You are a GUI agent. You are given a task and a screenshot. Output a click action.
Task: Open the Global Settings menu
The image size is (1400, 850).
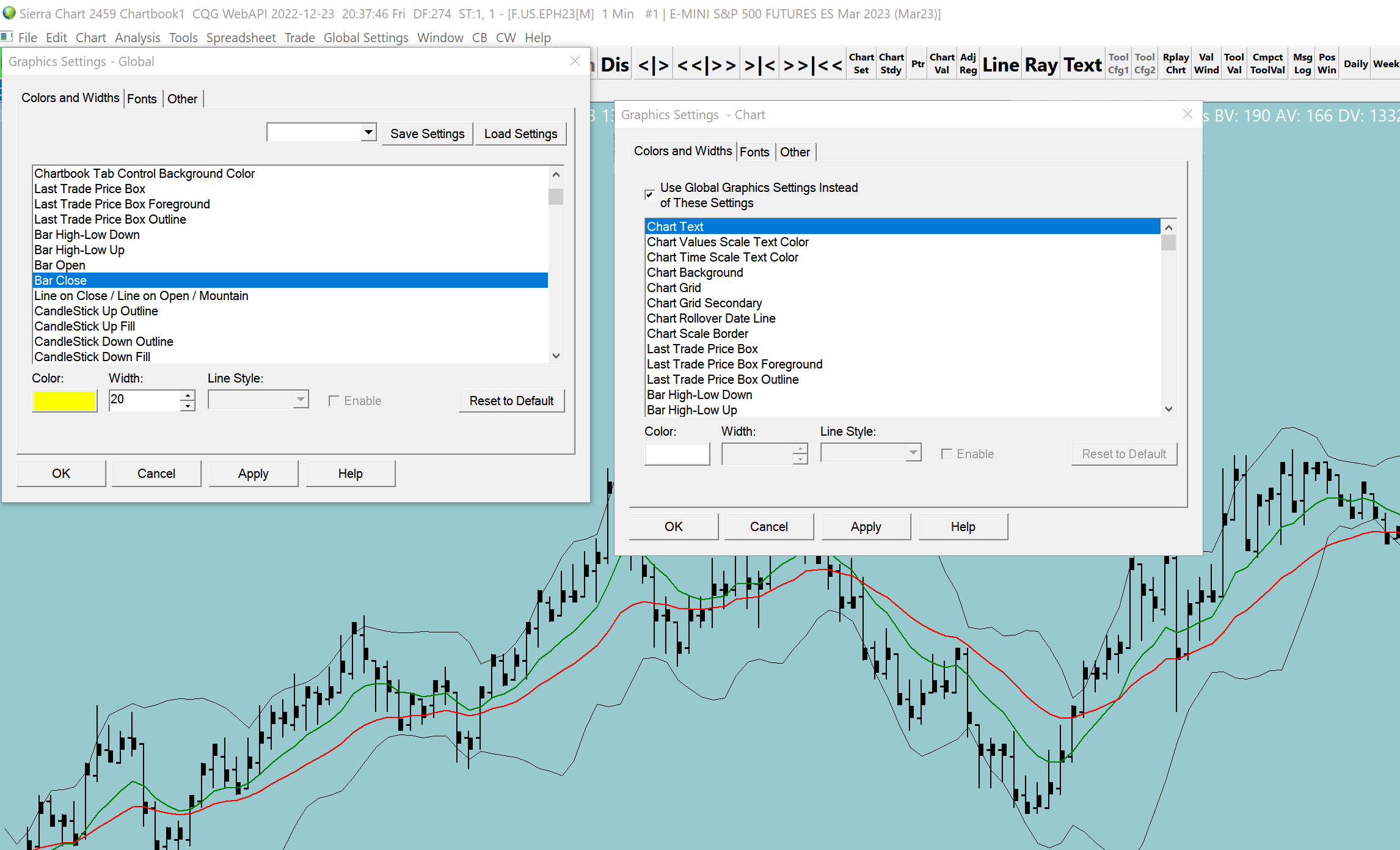[x=365, y=38]
